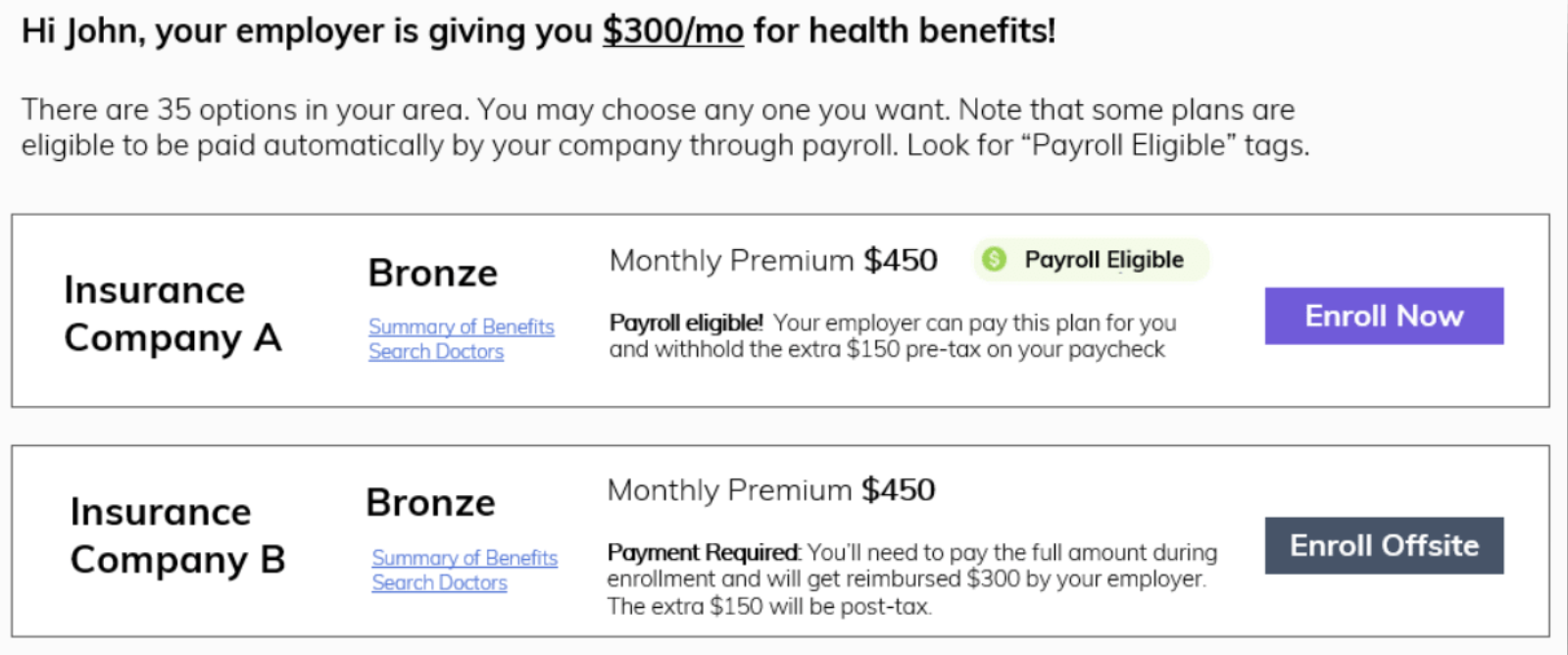View Summary of Benefits for Insurance Company B
The height and width of the screenshot is (655, 1568).
coord(465,558)
